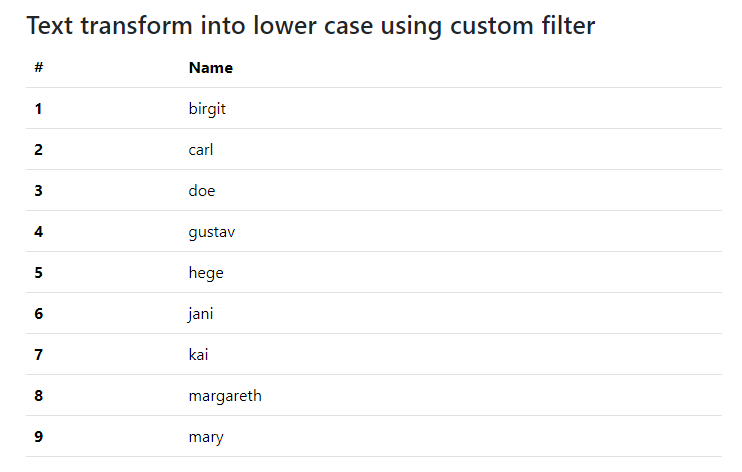Click the page heading about custom filter
Screen dimensions: 742x472
(310, 26)
